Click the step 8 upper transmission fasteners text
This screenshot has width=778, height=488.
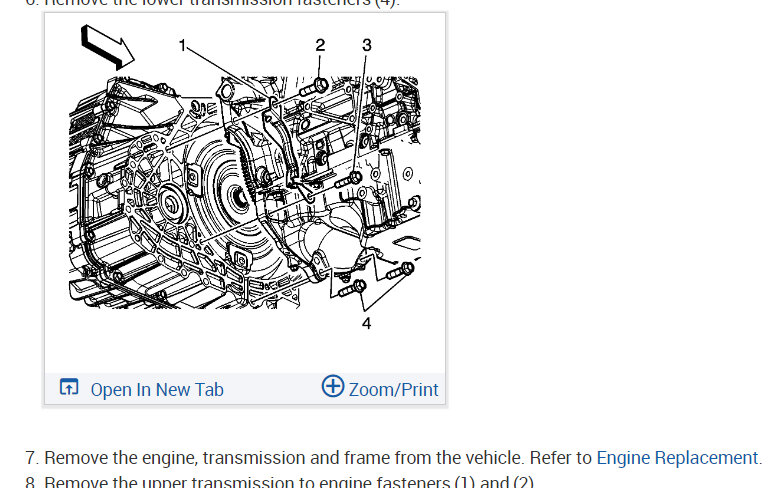(280, 483)
